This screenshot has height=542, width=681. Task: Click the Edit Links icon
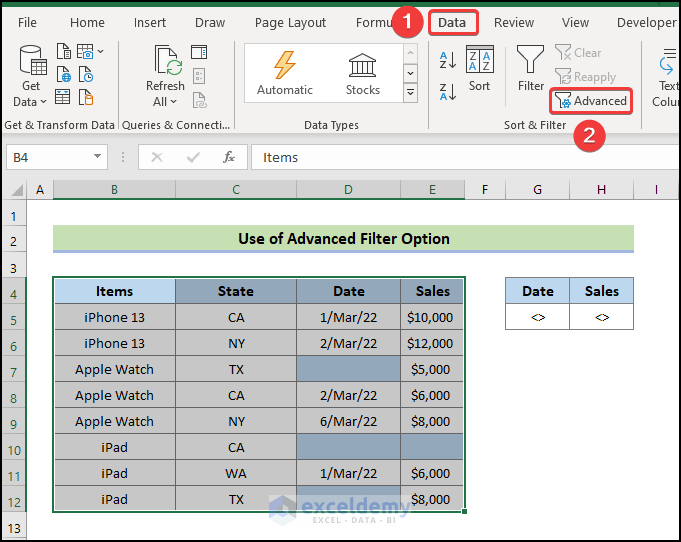(199, 100)
